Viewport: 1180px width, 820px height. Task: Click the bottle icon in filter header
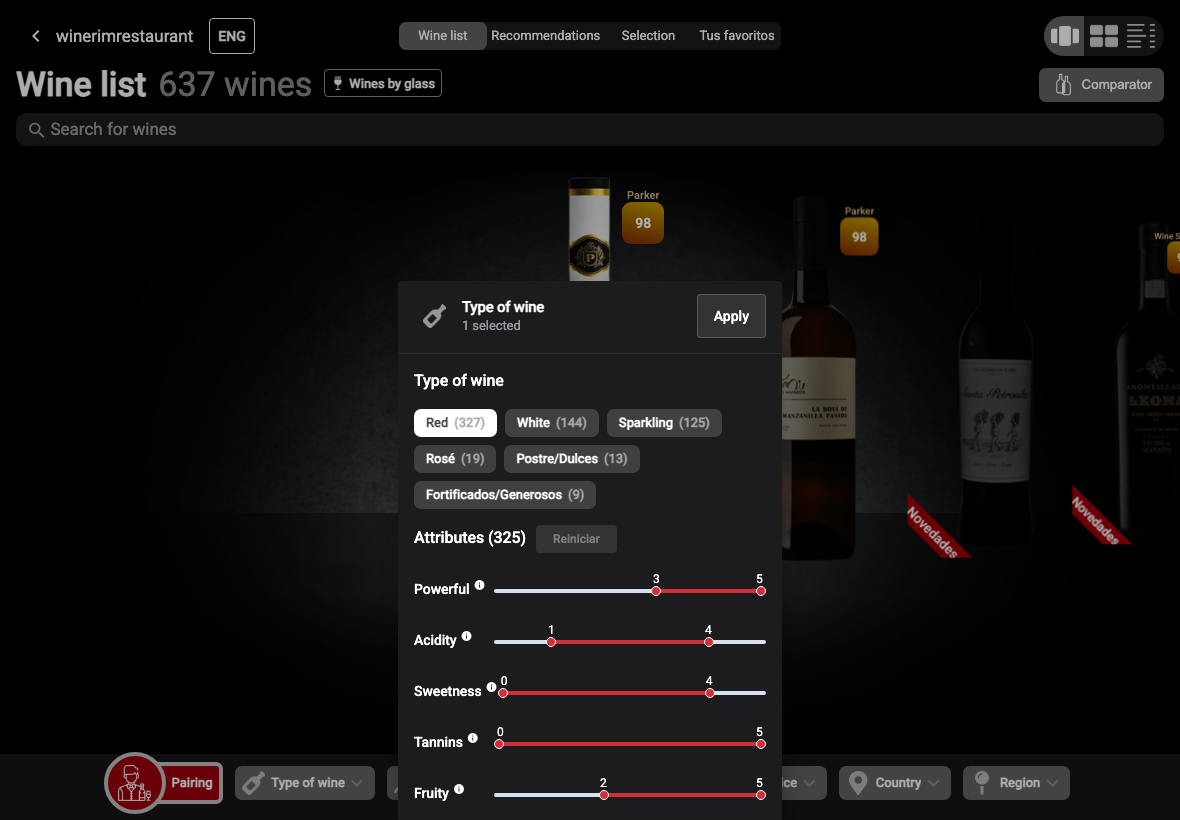[434, 317]
